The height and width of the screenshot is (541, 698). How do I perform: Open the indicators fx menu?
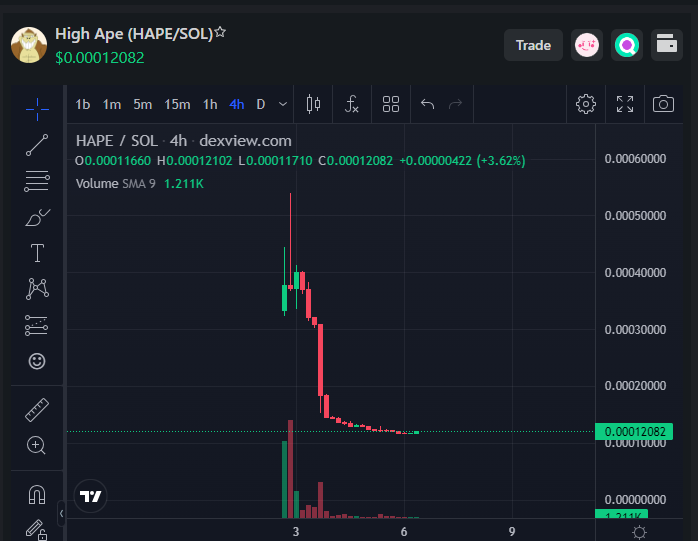coord(352,104)
